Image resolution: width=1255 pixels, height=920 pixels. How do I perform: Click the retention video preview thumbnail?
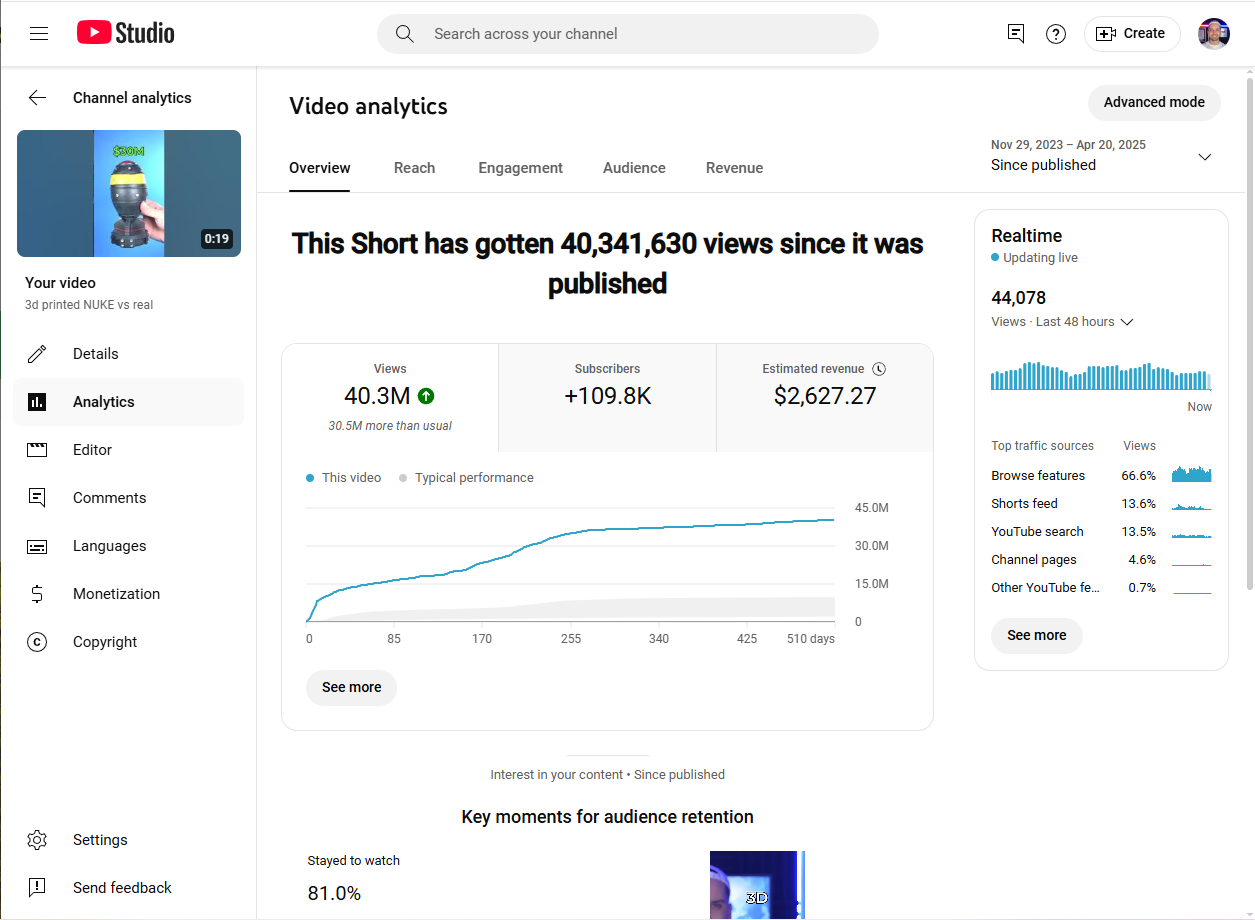(757, 885)
